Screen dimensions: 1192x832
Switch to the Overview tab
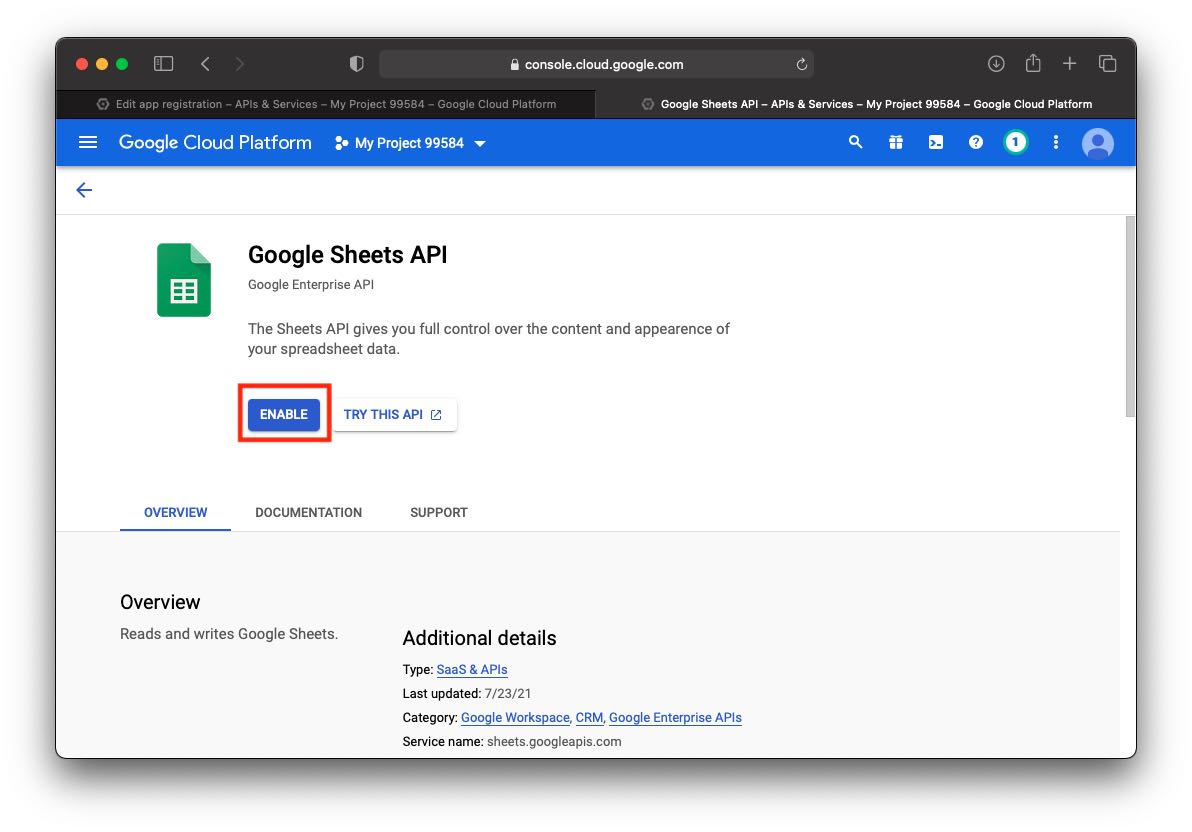(176, 513)
